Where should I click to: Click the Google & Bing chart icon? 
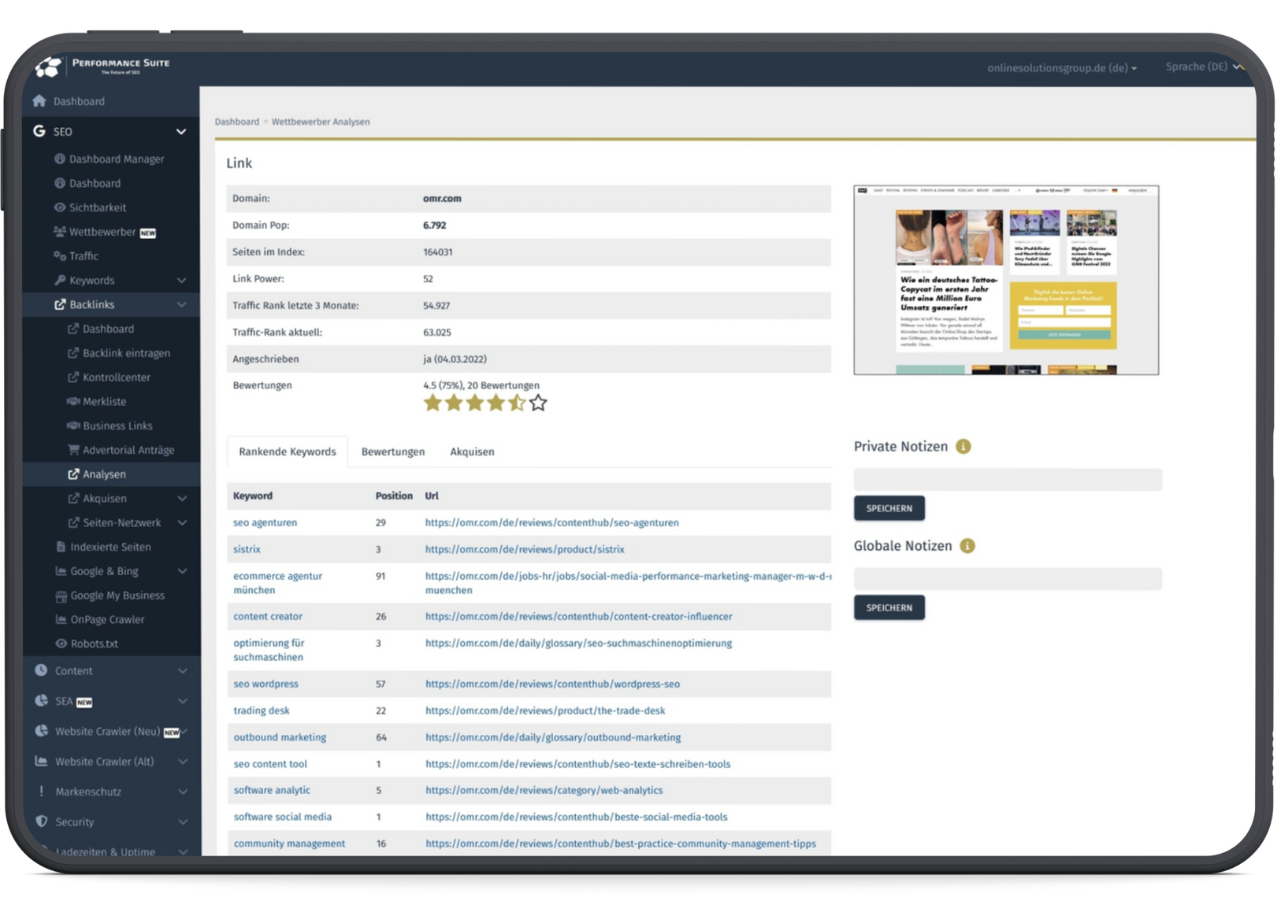(61, 571)
